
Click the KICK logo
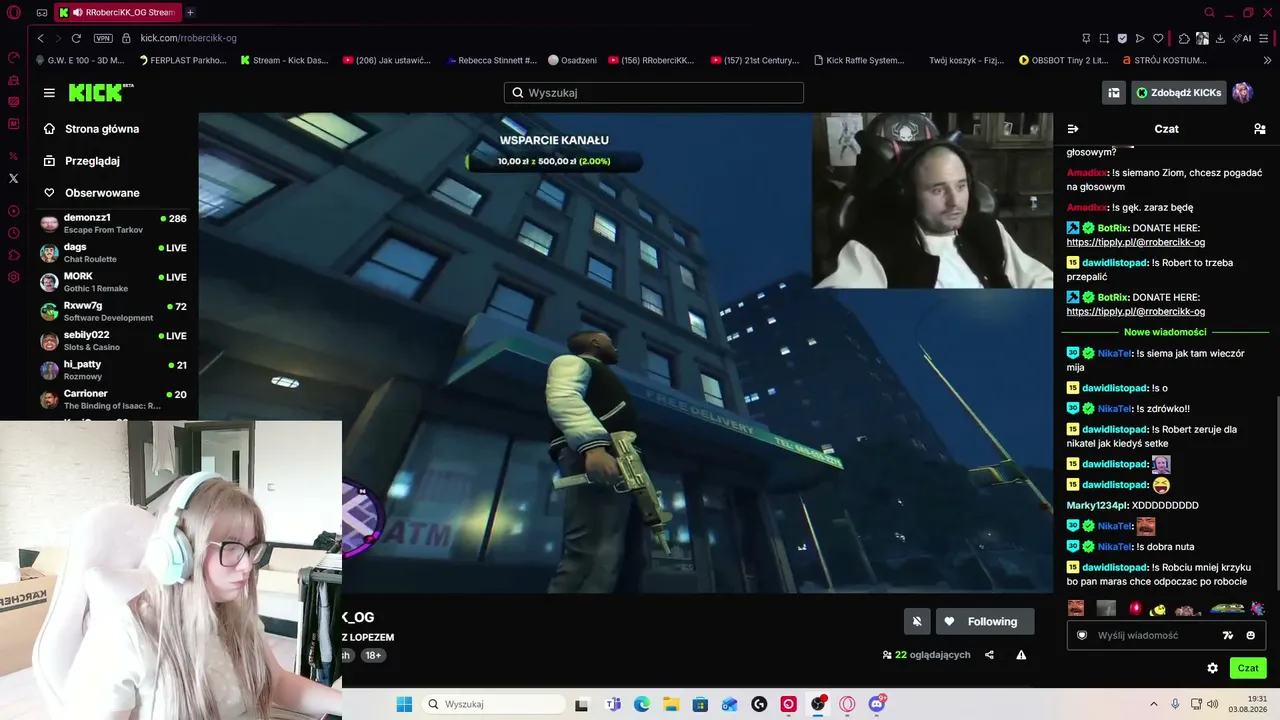tap(100, 93)
